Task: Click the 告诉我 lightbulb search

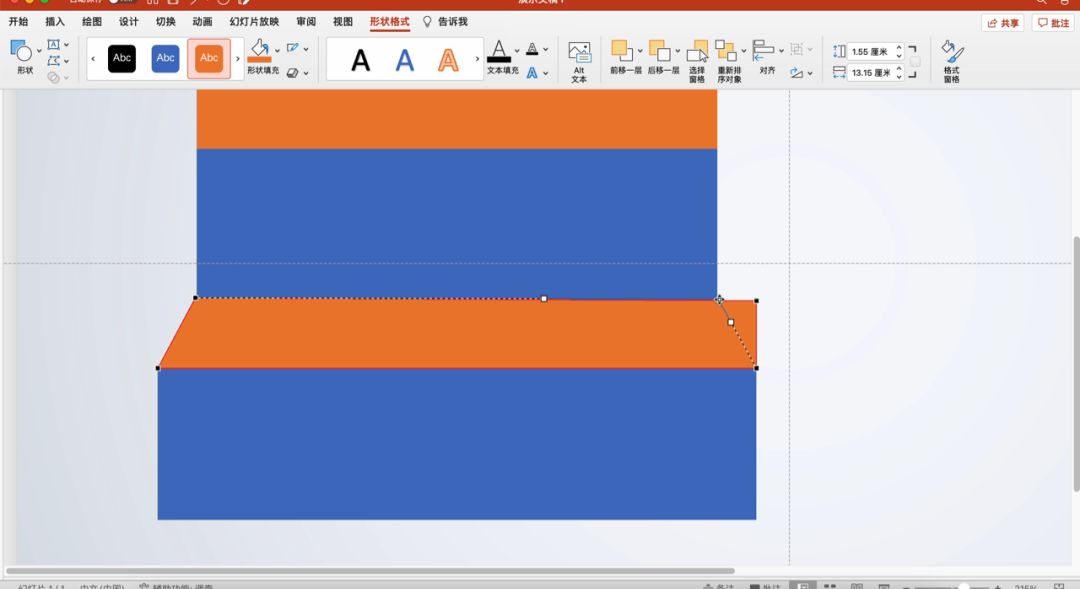Action: pos(445,21)
